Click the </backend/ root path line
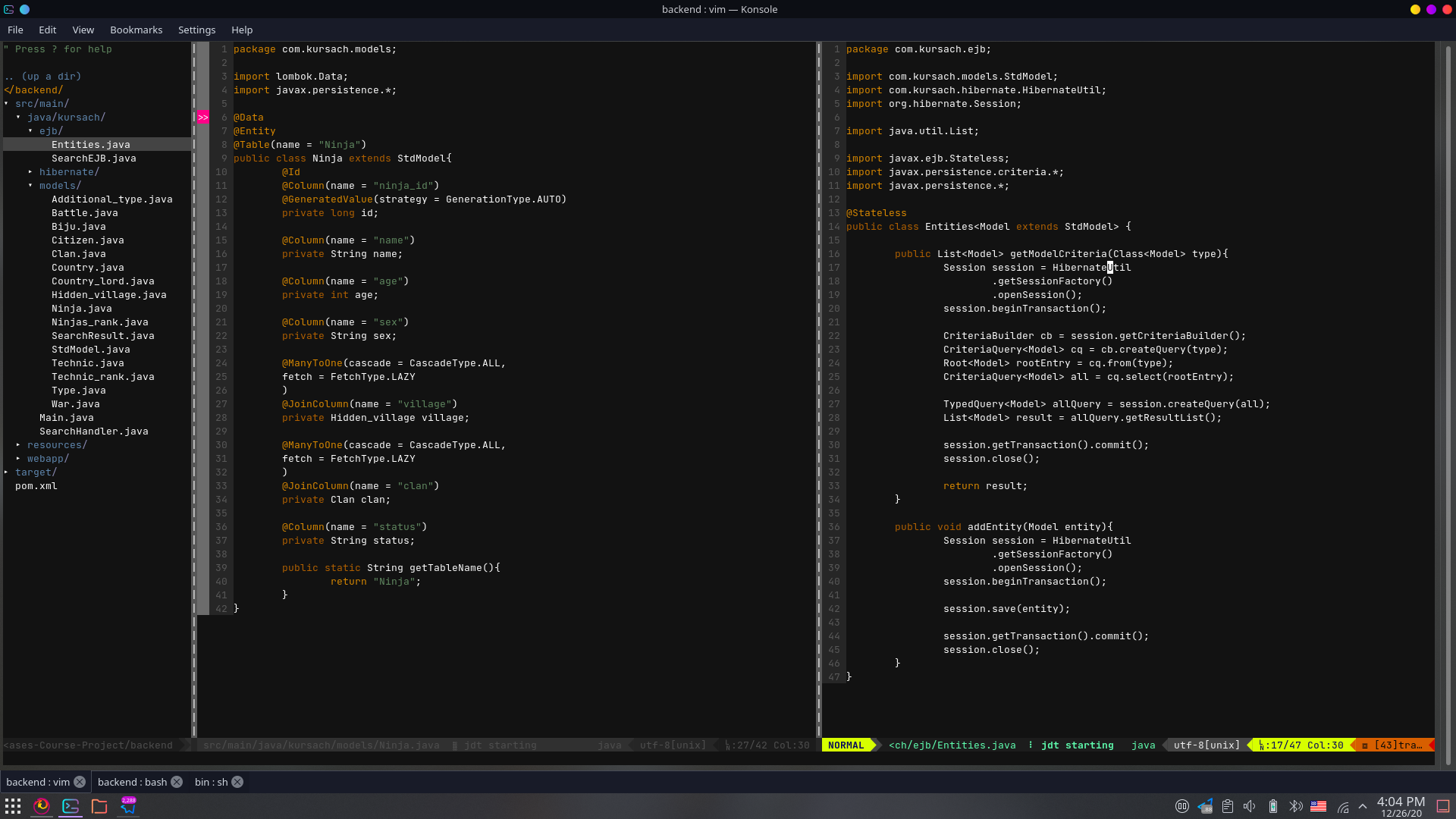This screenshot has height=819, width=1456. (x=33, y=90)
